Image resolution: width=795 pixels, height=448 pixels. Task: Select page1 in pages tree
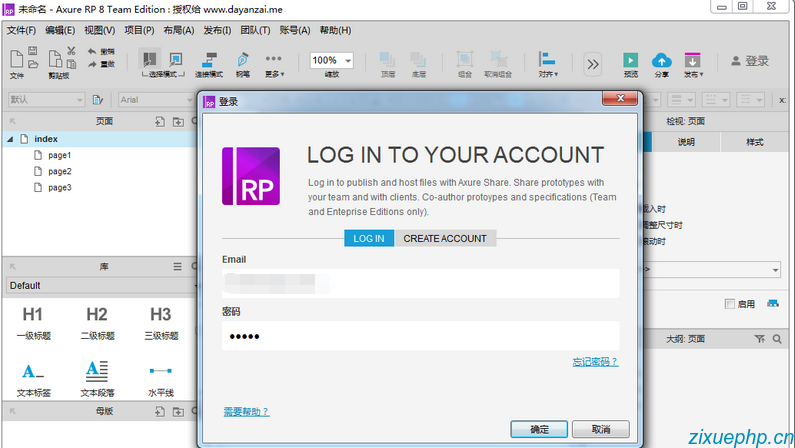pyautogui.click(x=59, y=155)
